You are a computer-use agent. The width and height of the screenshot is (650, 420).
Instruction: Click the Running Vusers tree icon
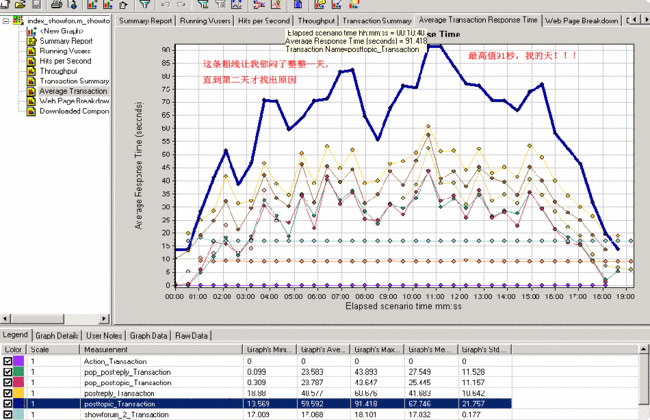[32, 51]
